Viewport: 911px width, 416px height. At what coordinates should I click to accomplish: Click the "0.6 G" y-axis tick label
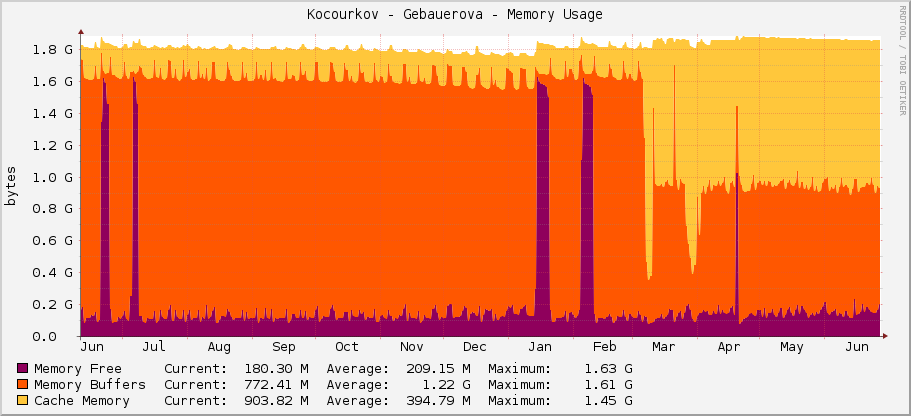[53, 241]
